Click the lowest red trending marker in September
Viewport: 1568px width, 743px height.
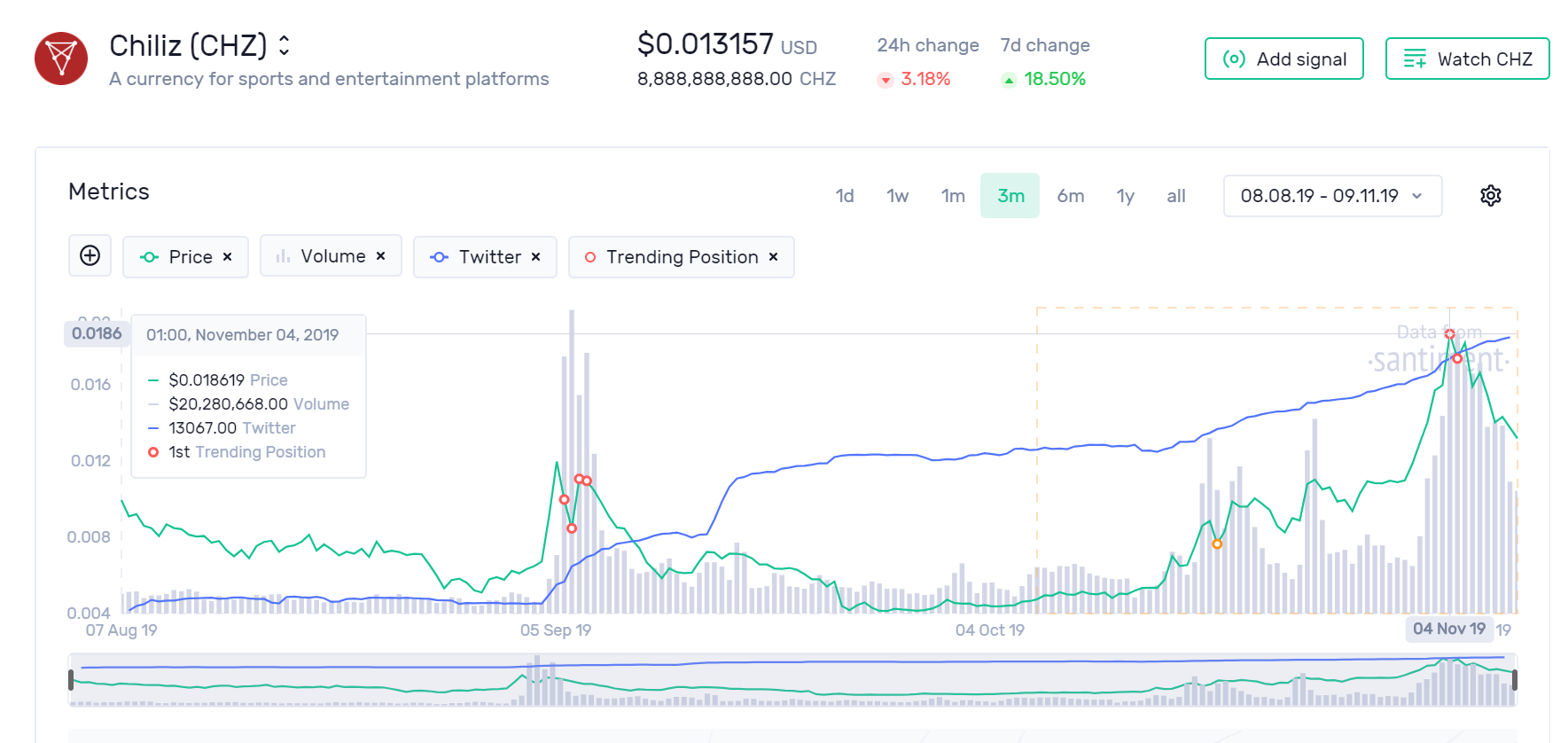(572, 528)
